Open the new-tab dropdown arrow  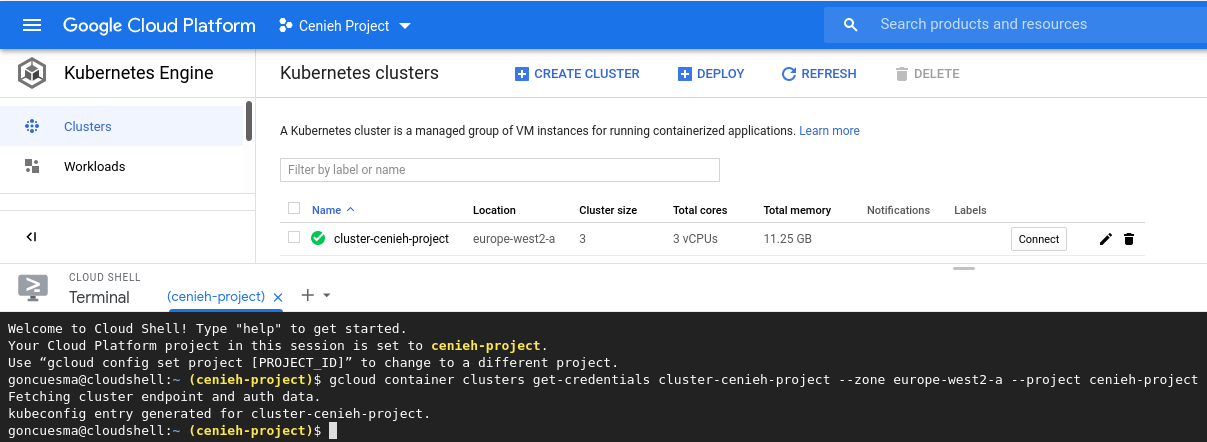tap(326, 296)
